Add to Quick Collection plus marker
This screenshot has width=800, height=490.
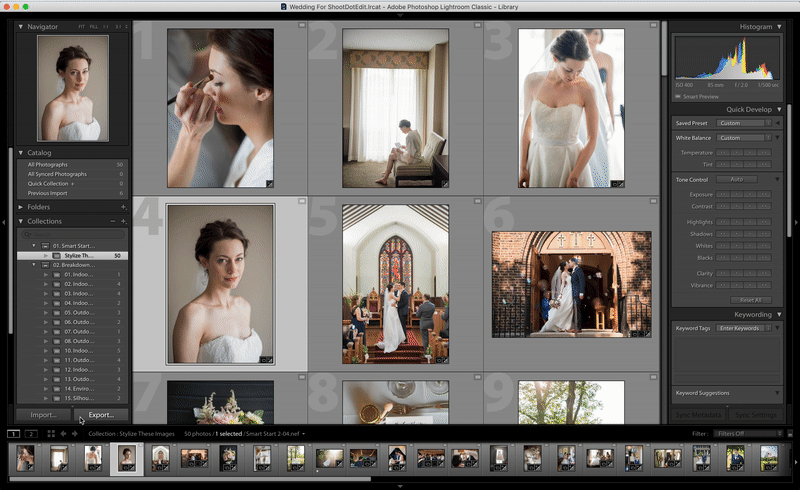72,183
